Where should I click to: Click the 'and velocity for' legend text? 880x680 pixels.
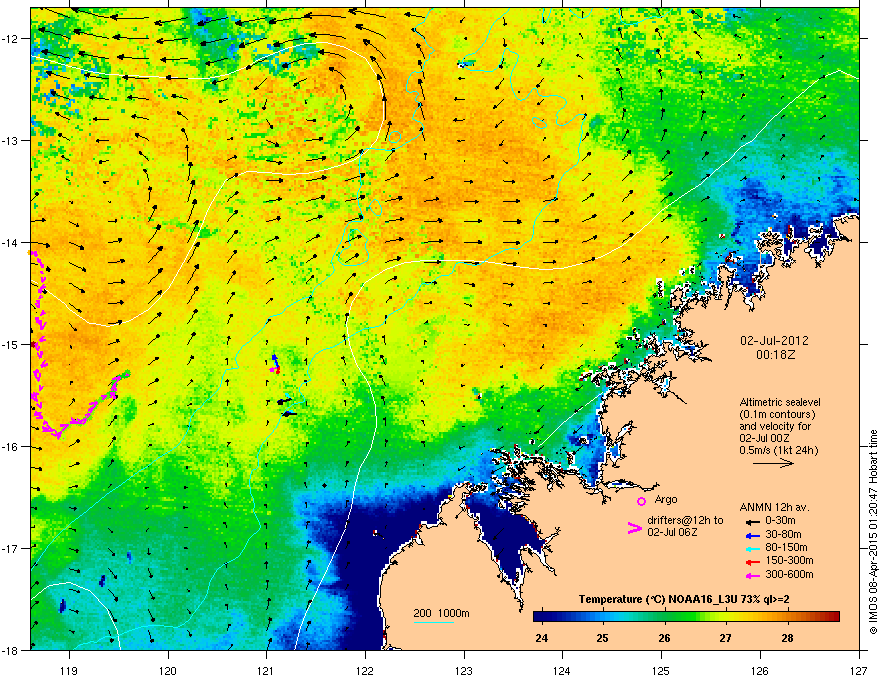[775, 426]
